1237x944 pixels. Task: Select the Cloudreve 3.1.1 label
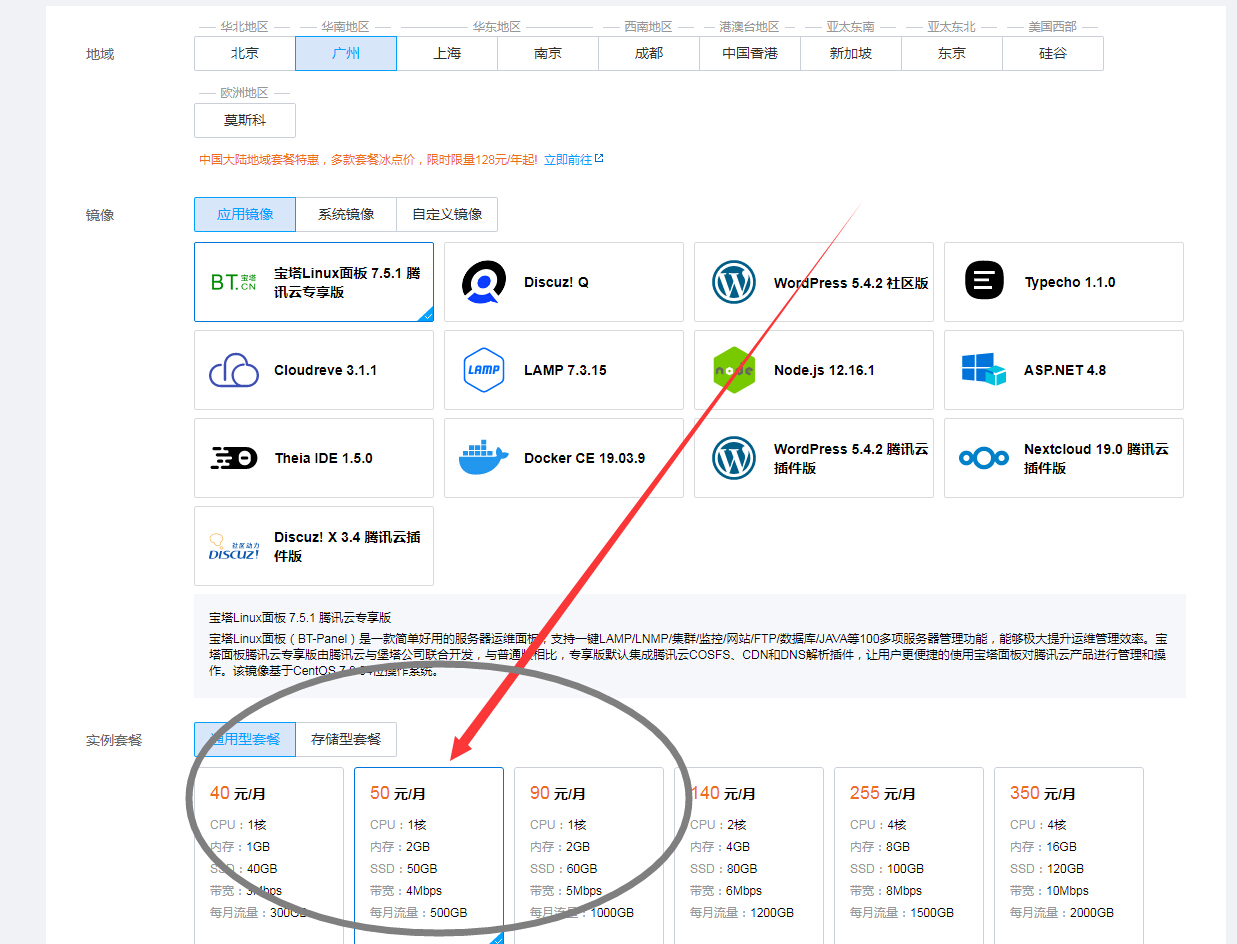pyautogui.click(x=326, y=371)
